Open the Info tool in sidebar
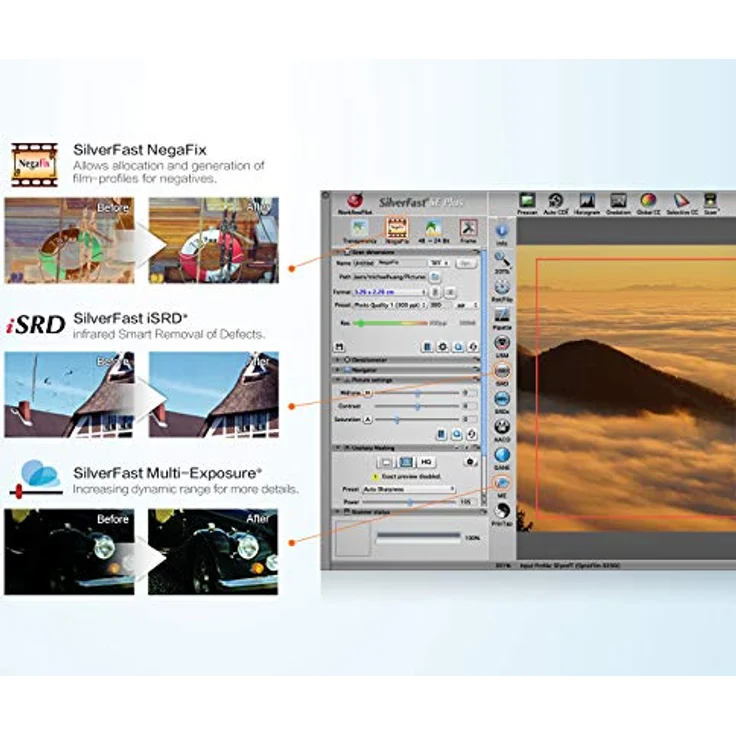 (x=501, y=232)
